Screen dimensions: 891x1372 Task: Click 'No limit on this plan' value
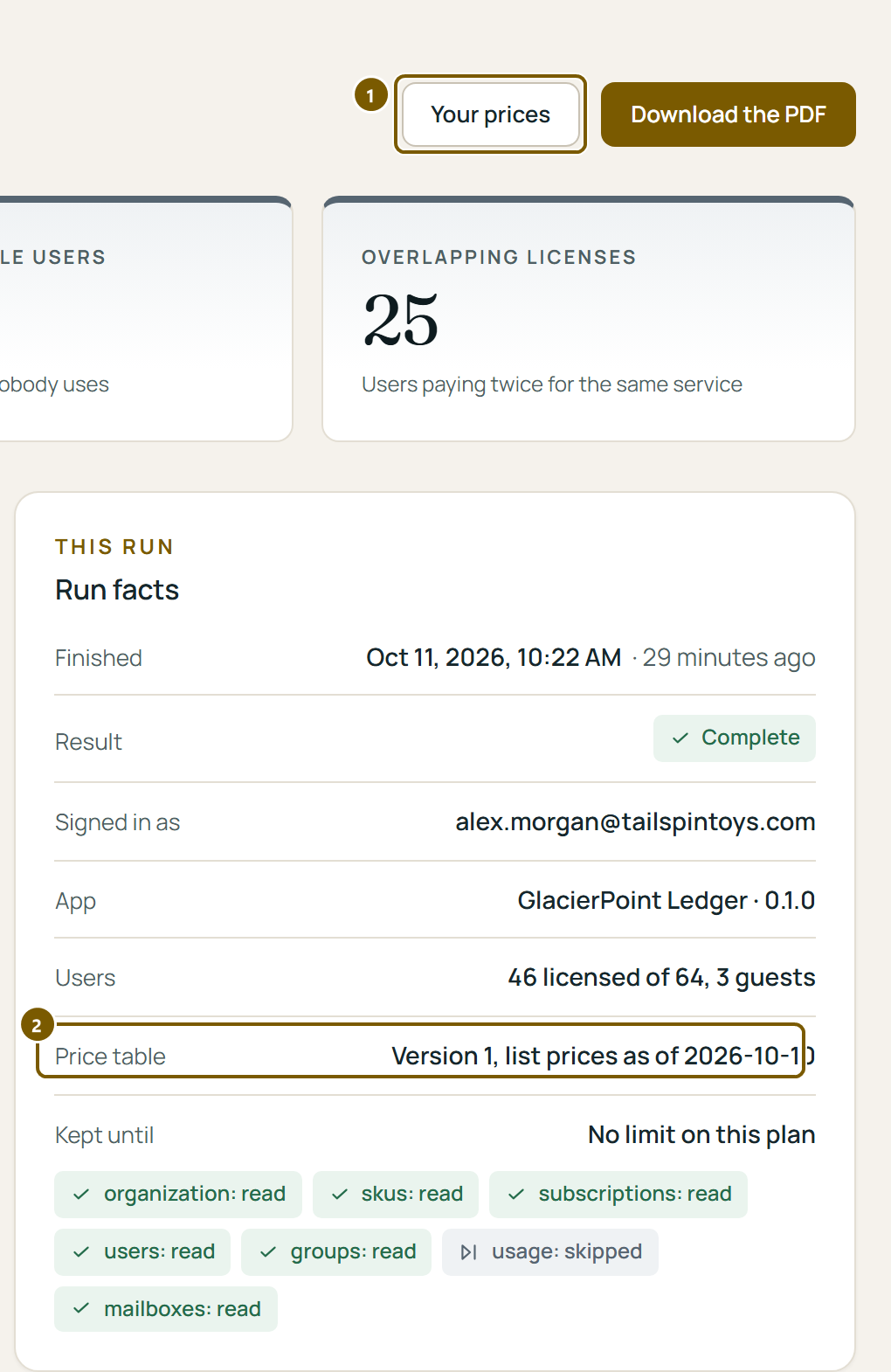[701, 1135]
